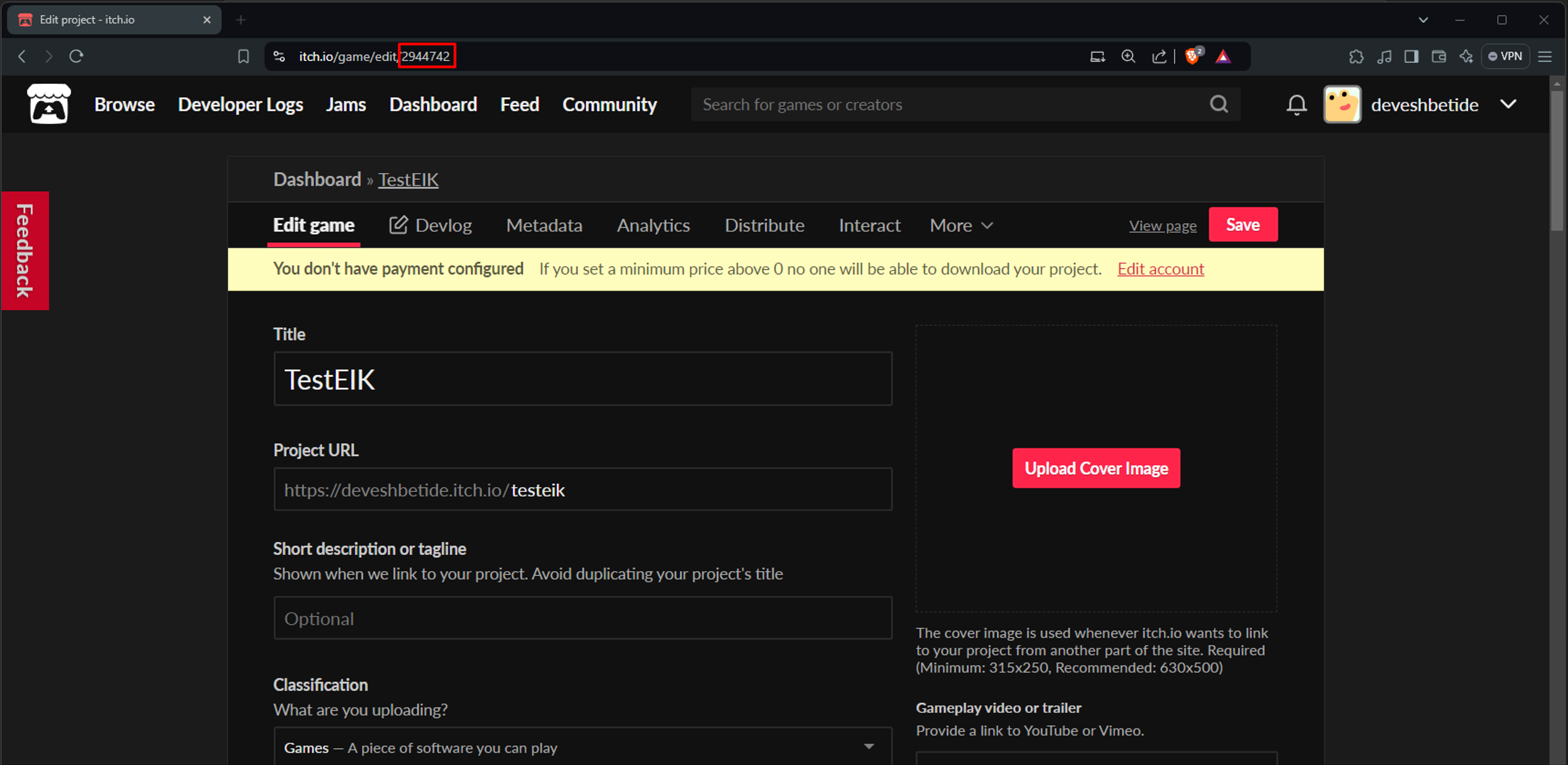
Task: Open Dashboard in top navigation
Action: pyautogui.click(x=433, y=104)
